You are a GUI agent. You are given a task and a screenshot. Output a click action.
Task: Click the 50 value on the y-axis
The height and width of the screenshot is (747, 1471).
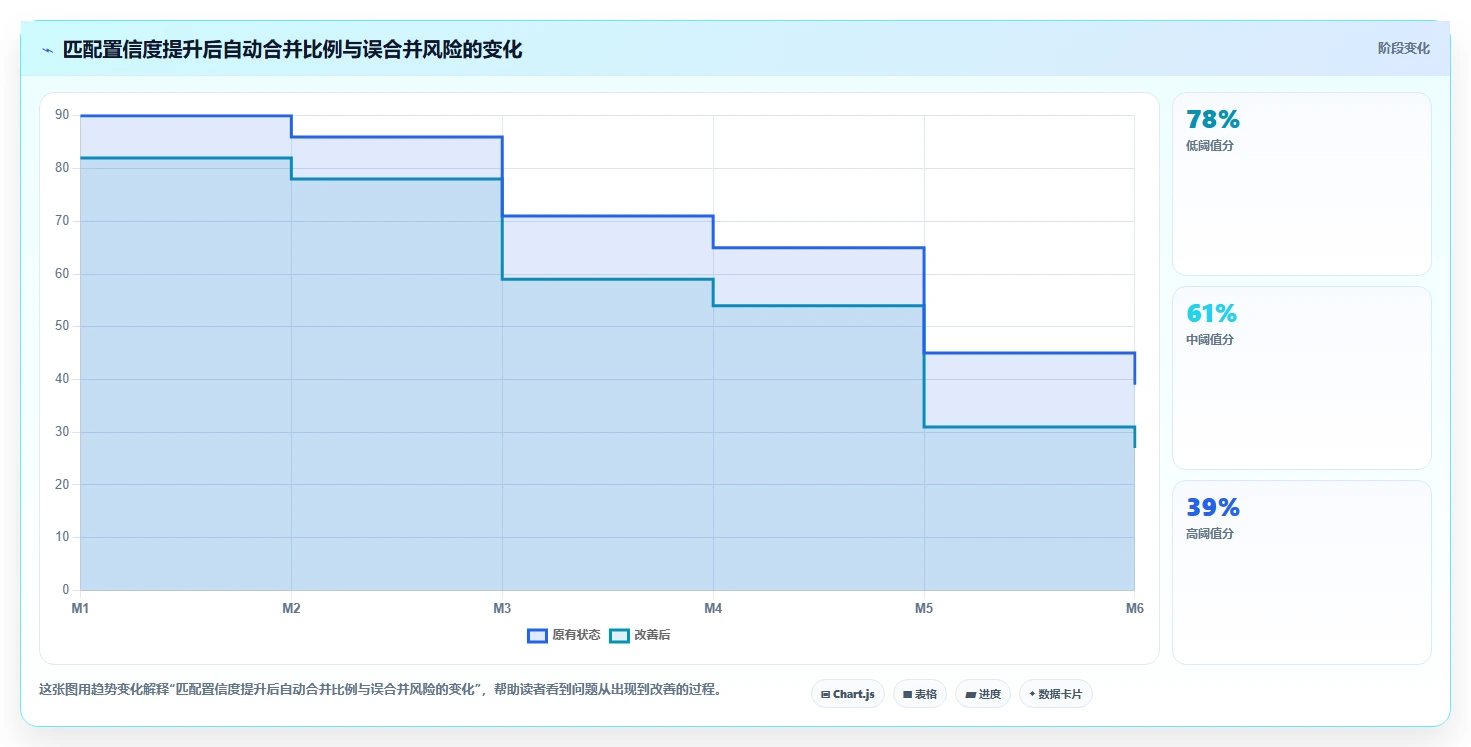(x=62, y=326)
